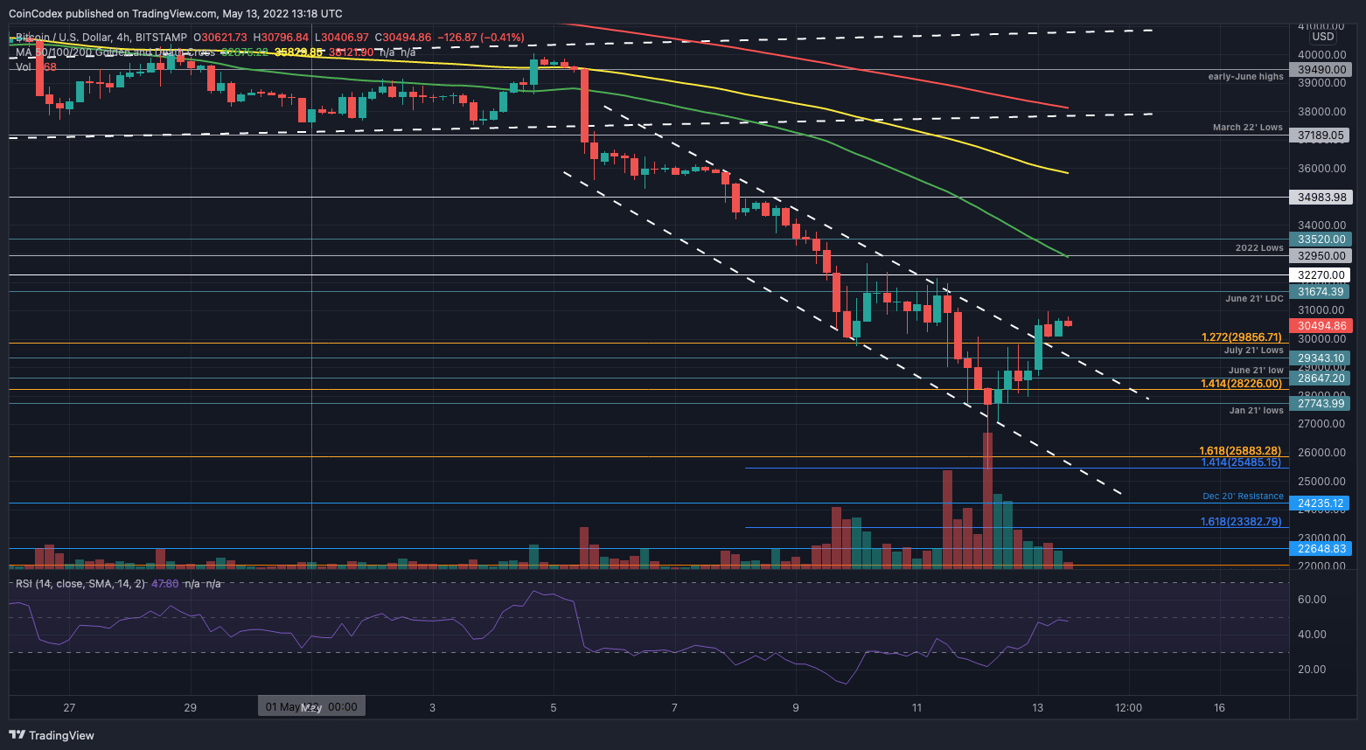Click the '2022 Lows' text annotation
Image resolution: width=1366 pixels, height=750 pixels.
click(1259, 246)
